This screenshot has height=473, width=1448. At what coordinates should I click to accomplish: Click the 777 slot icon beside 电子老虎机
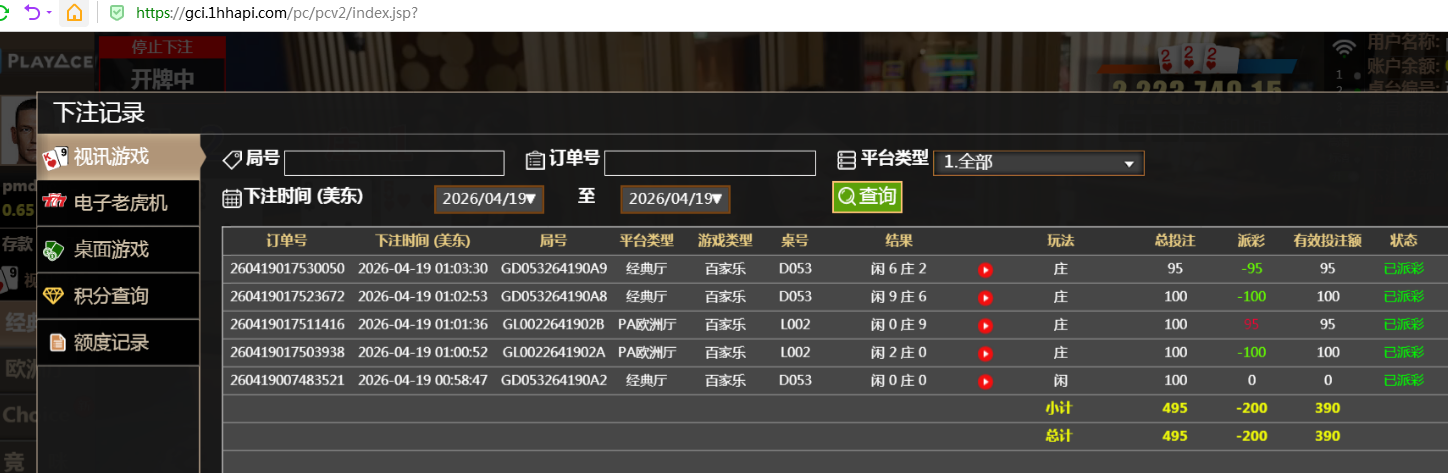[x=55, y=203]
